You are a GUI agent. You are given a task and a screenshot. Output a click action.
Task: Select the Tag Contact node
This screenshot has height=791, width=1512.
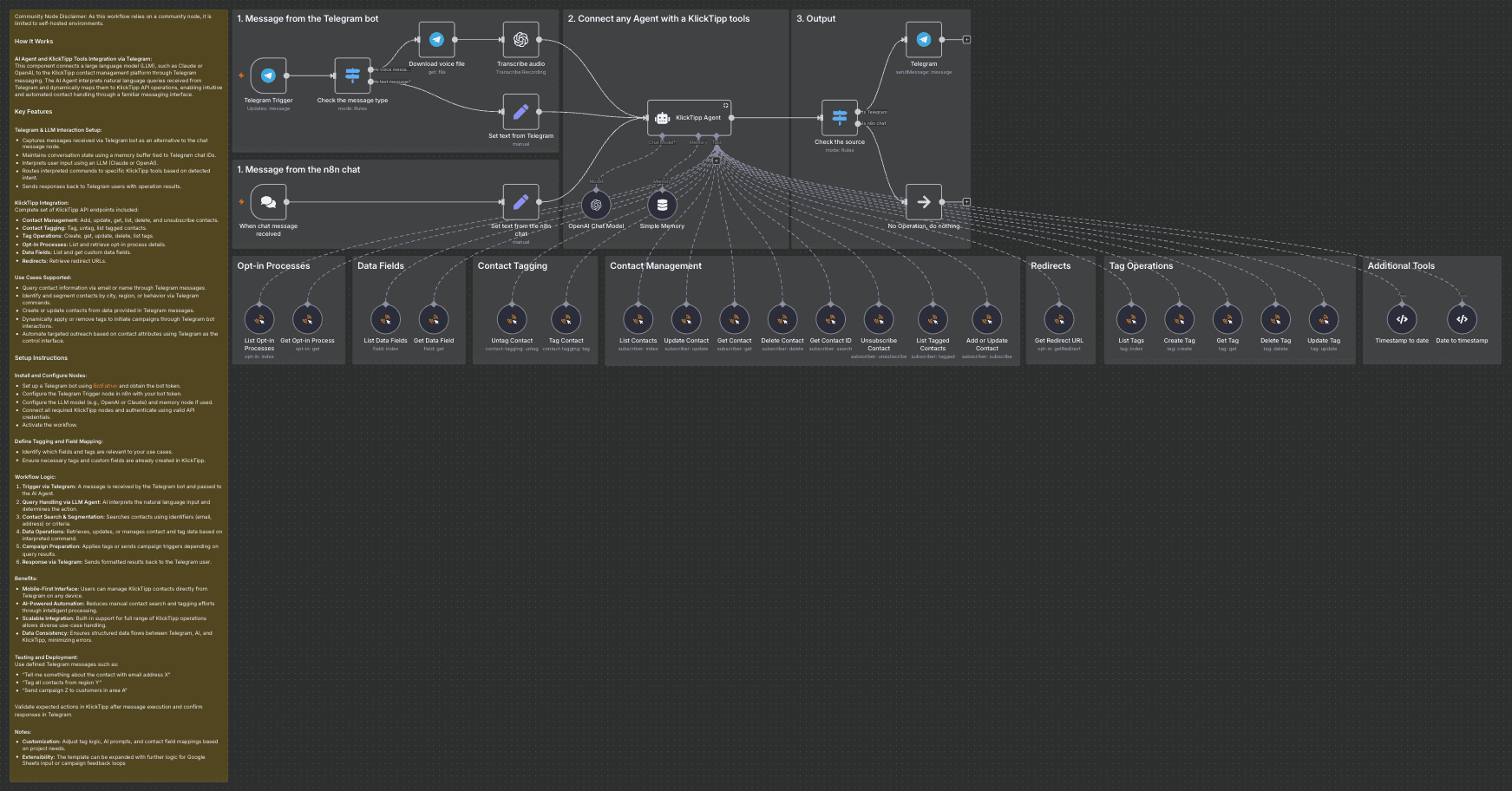coord(566,319)
